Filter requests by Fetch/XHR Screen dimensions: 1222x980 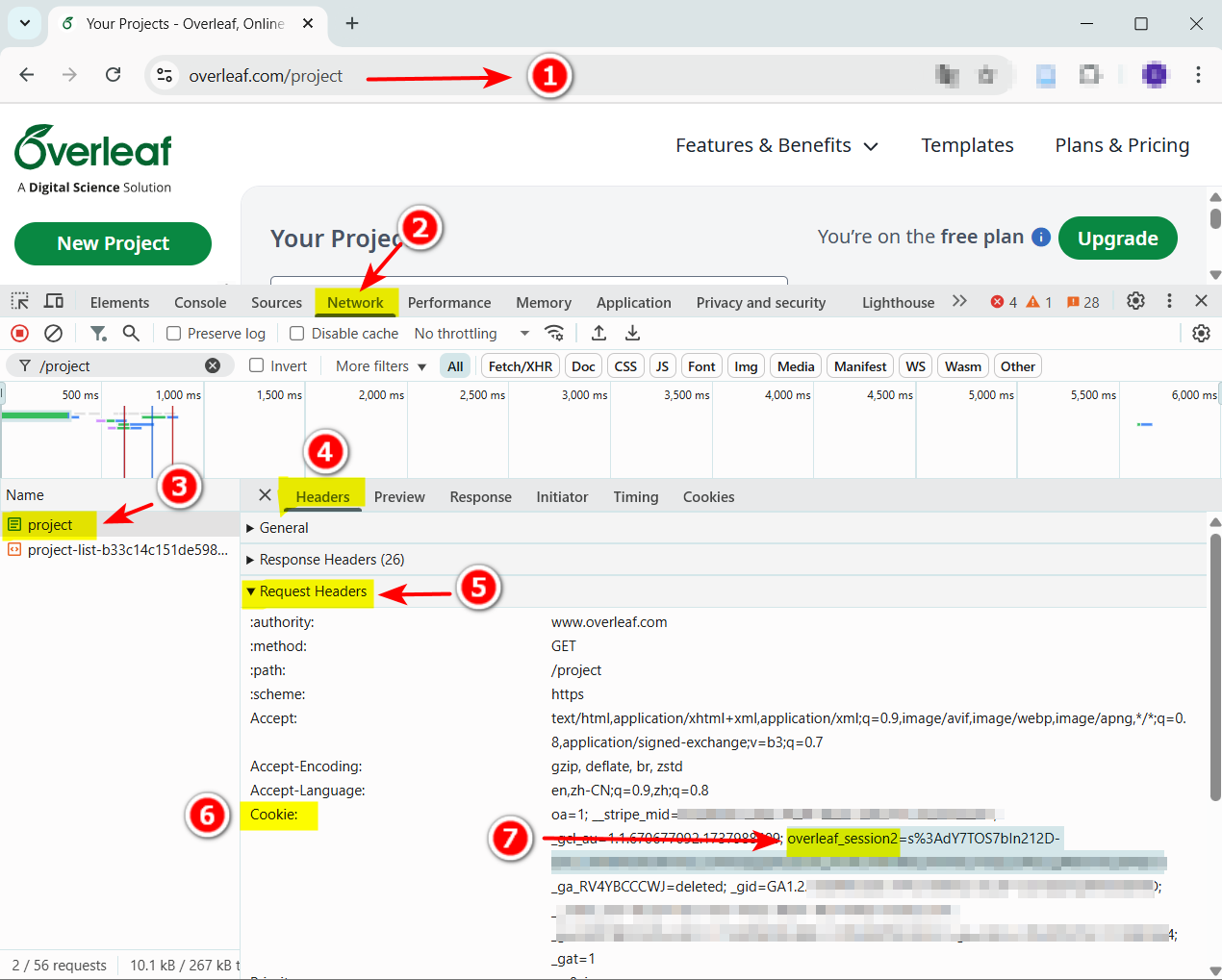coord(521,366)
